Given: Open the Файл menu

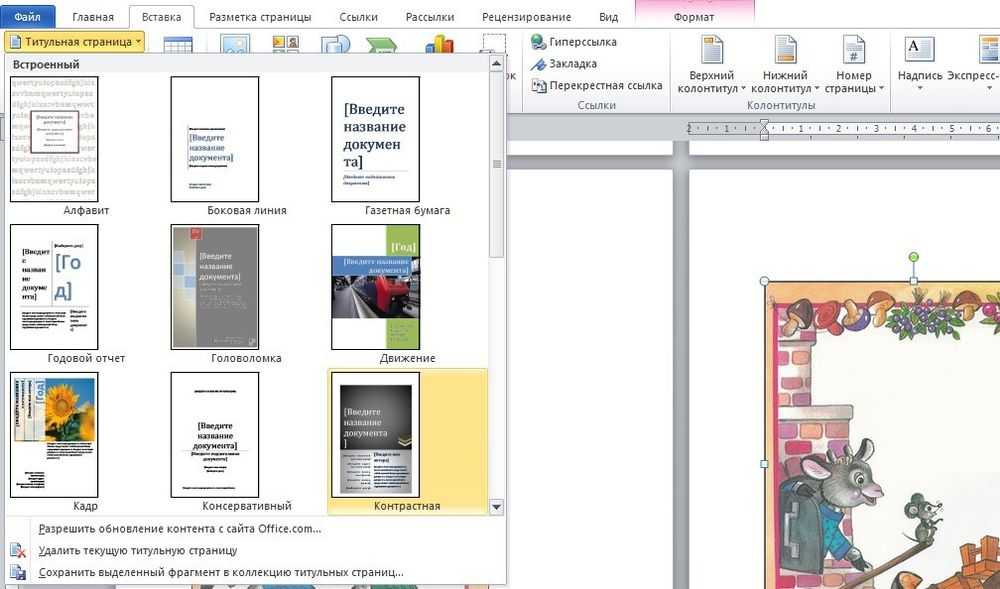Looking at the screenshot, I should point(27,17).
